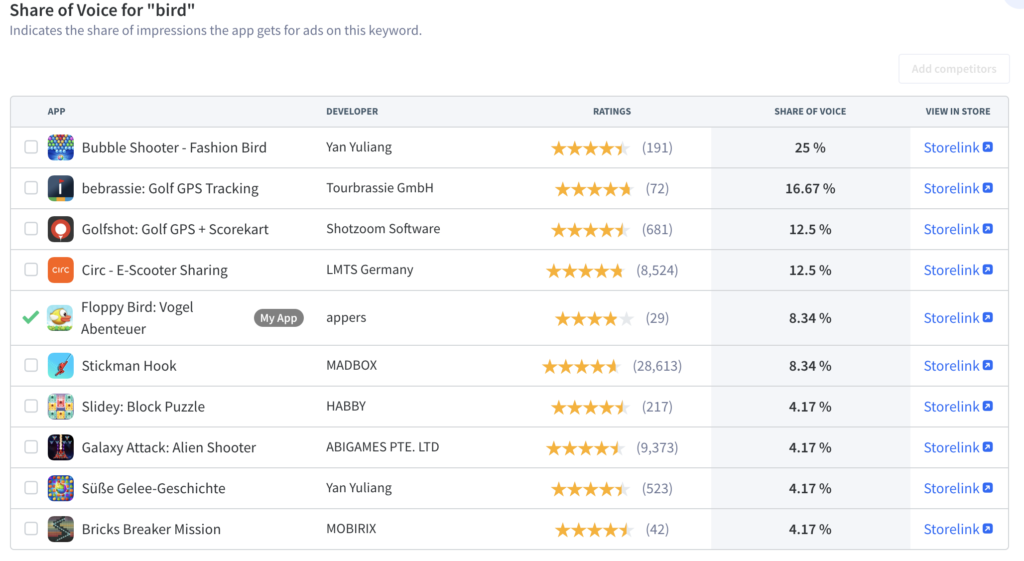Click the star rating of Galaxy Attack

coord(585,448)
